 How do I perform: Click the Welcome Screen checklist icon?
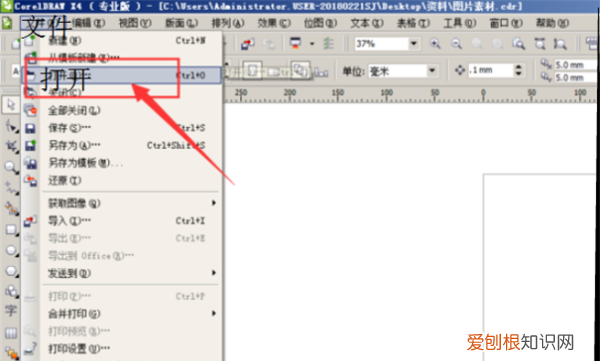(328, 44)
